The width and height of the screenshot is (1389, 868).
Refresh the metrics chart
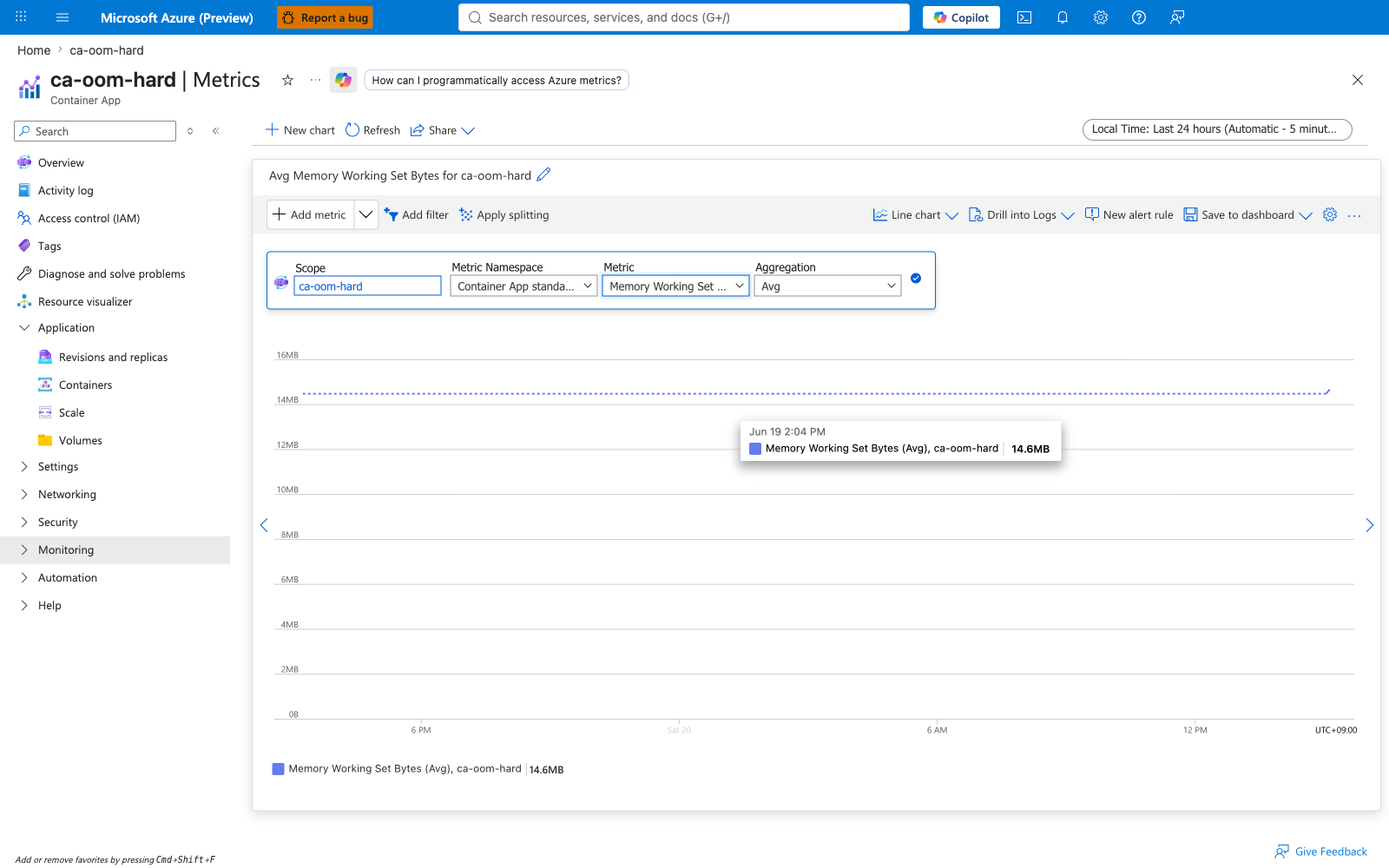coord(372,130)
